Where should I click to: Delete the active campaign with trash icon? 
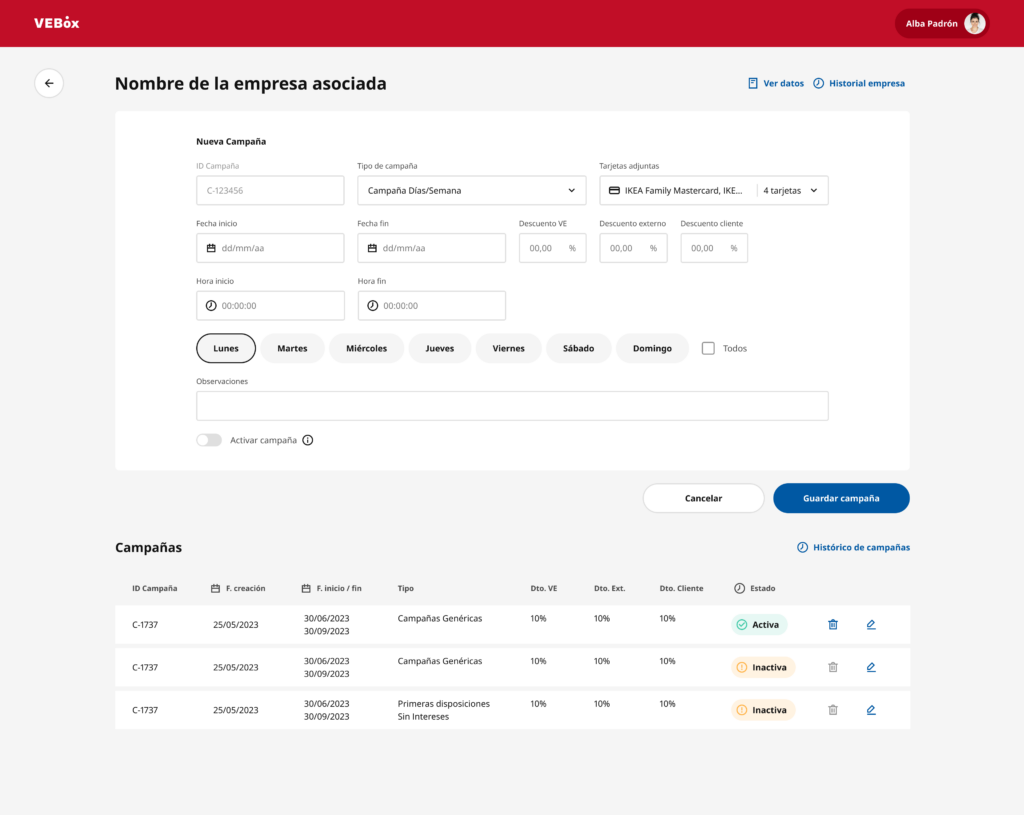click(833, 625)
